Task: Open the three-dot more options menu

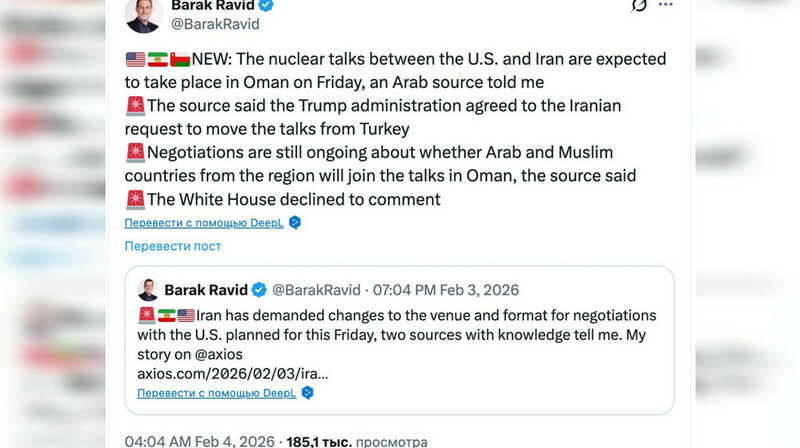Action: click(666, 5)
